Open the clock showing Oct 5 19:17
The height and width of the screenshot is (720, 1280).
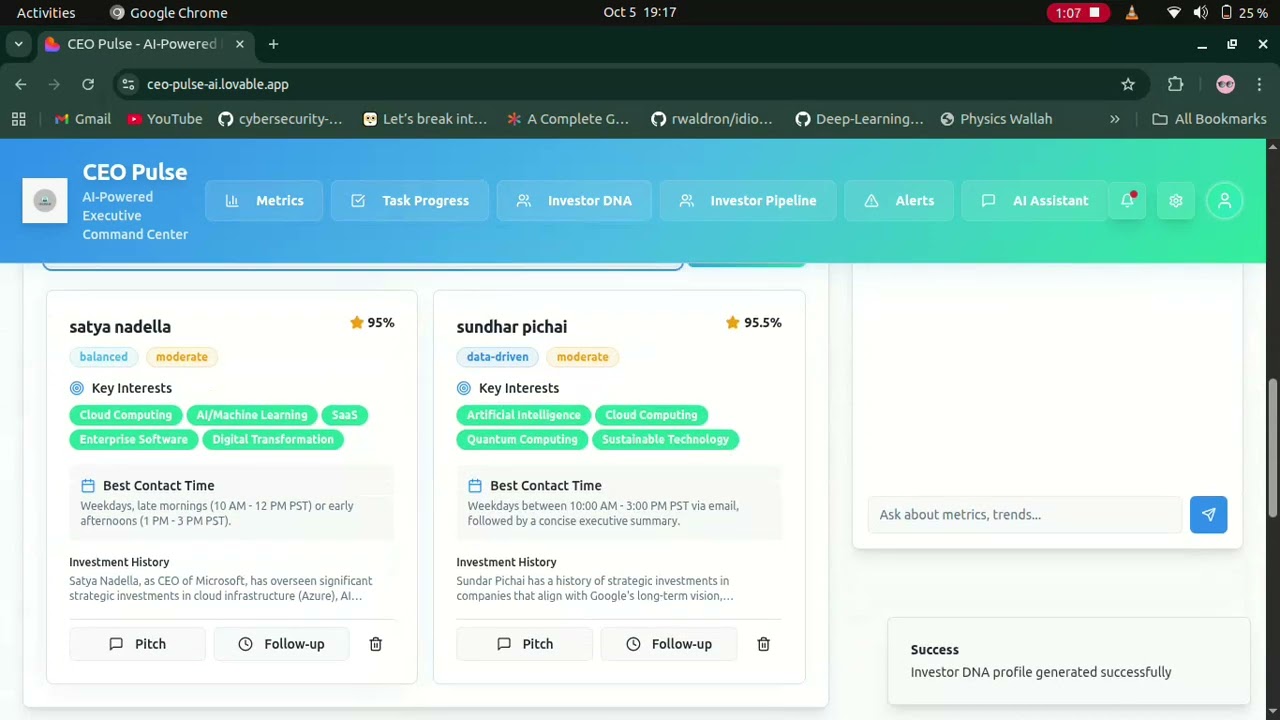pos(640,13)
